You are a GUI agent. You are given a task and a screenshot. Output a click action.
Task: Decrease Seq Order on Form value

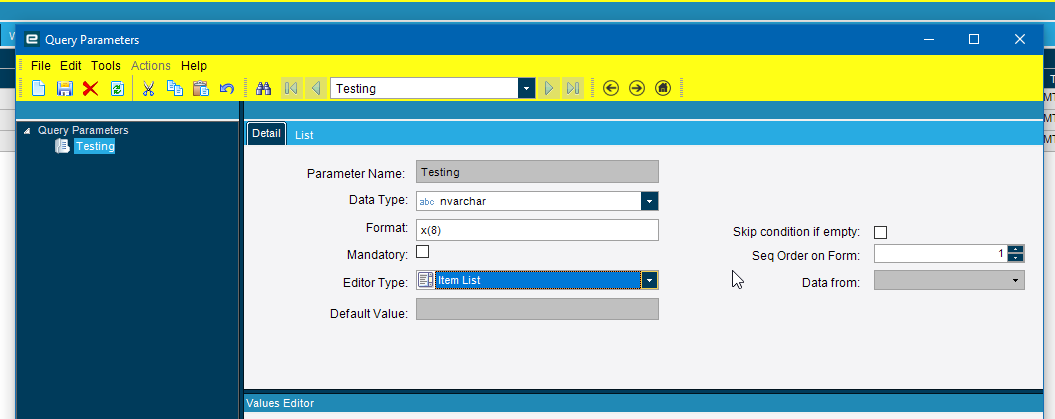[x=1016, y=258]
